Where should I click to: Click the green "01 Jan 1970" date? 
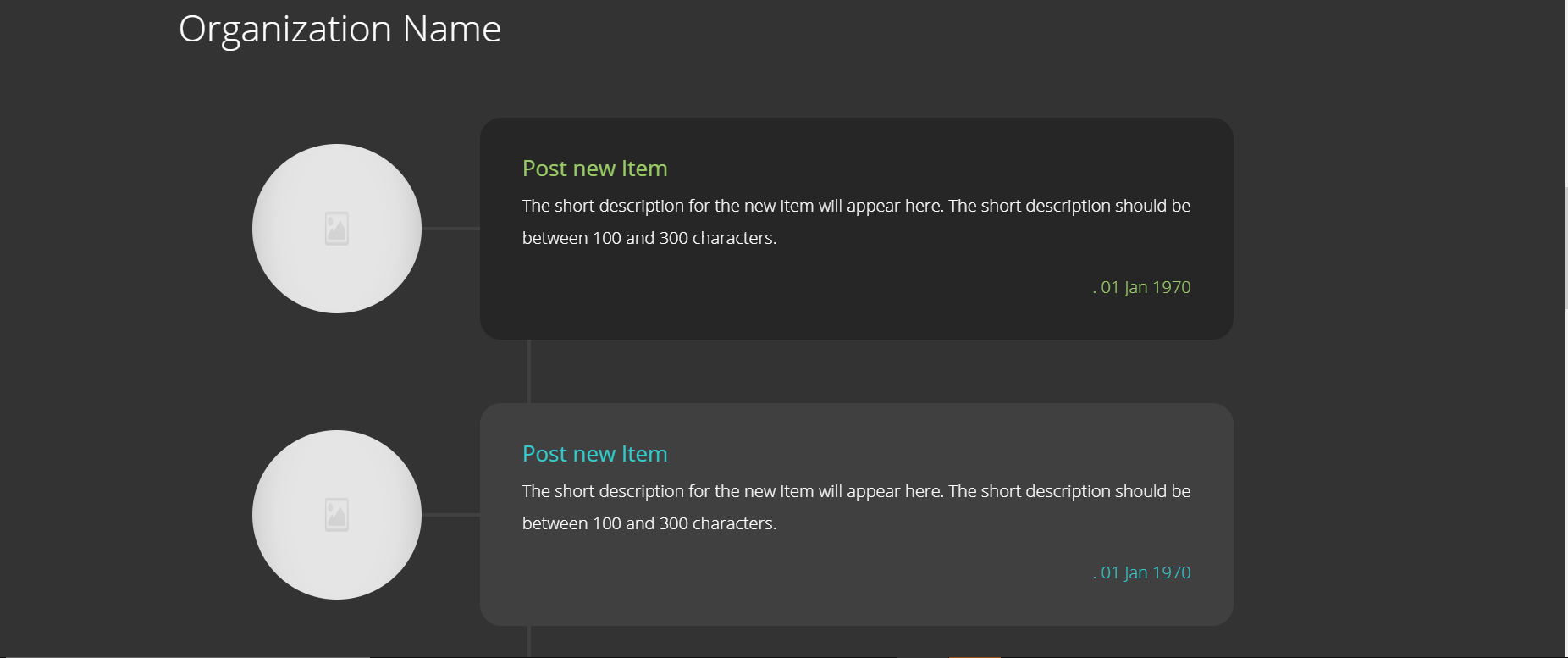(1145, 287)
